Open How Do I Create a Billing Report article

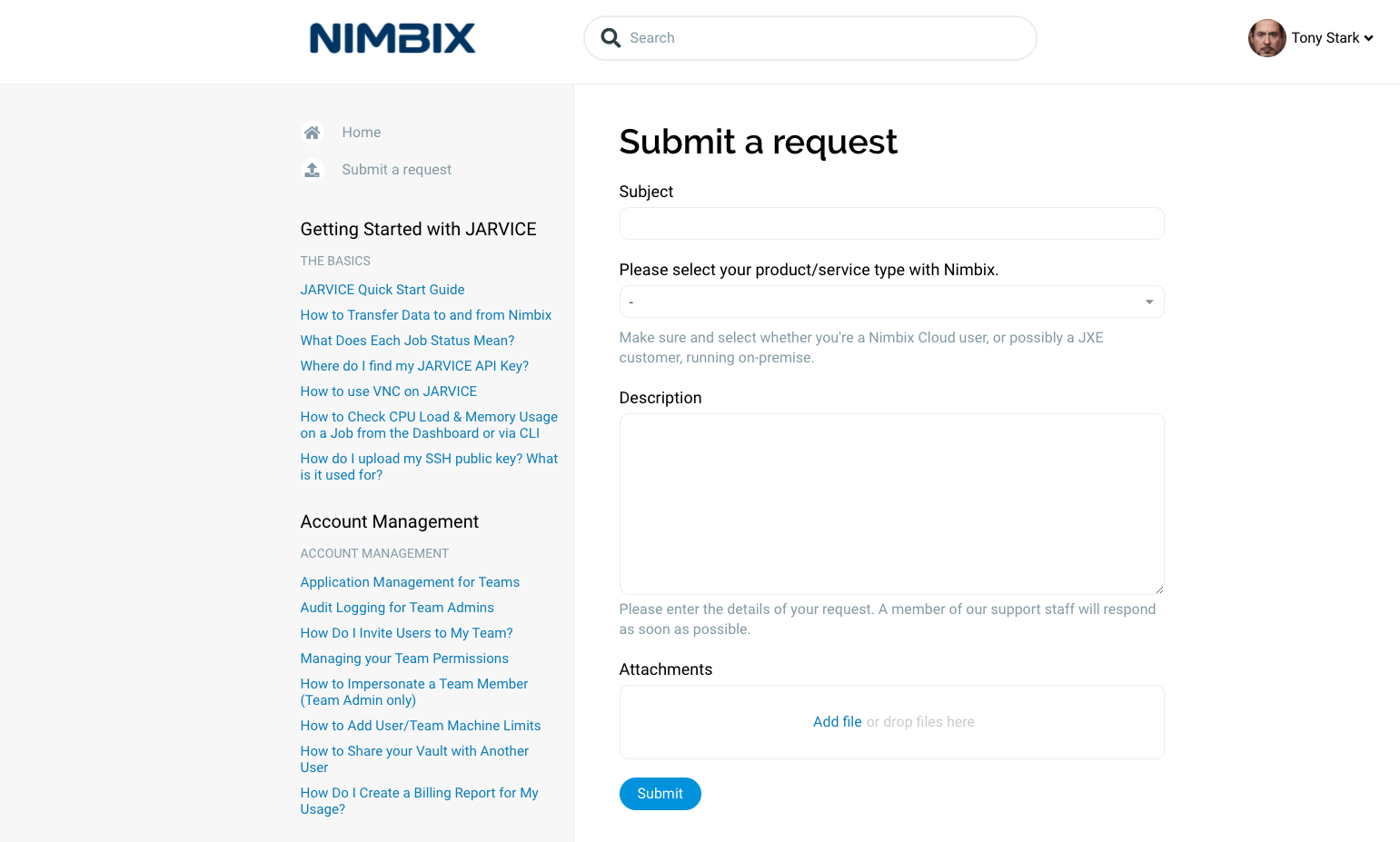click(419, 801)
